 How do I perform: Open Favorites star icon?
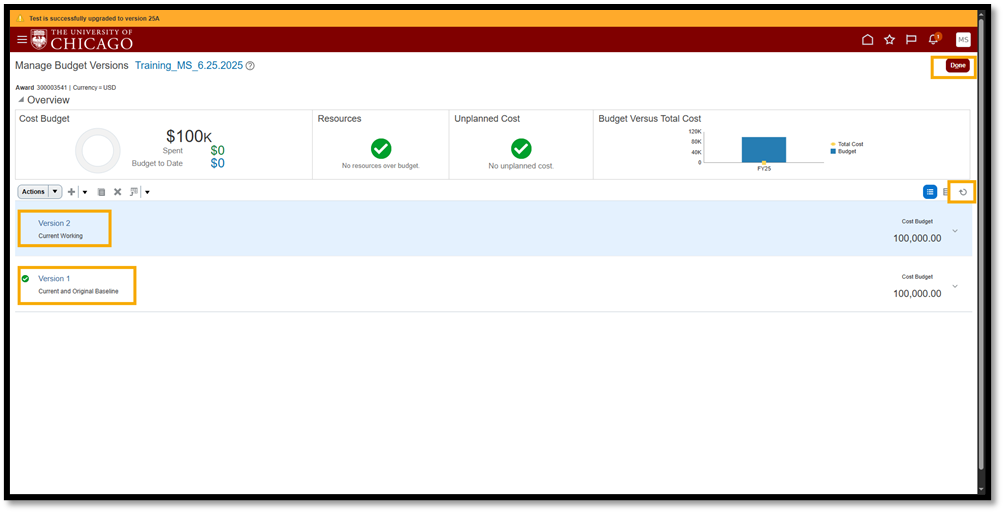(x=889, y=40)
